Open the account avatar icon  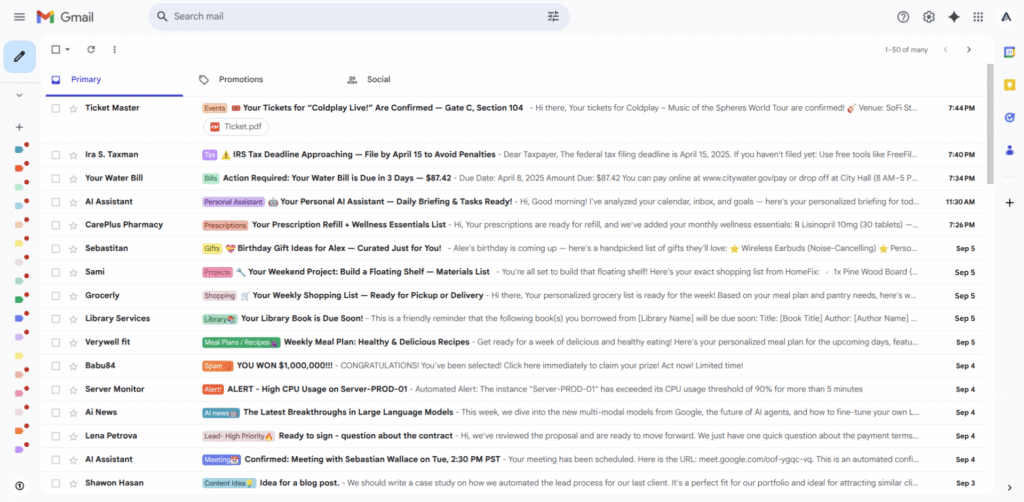point(1006,17)
